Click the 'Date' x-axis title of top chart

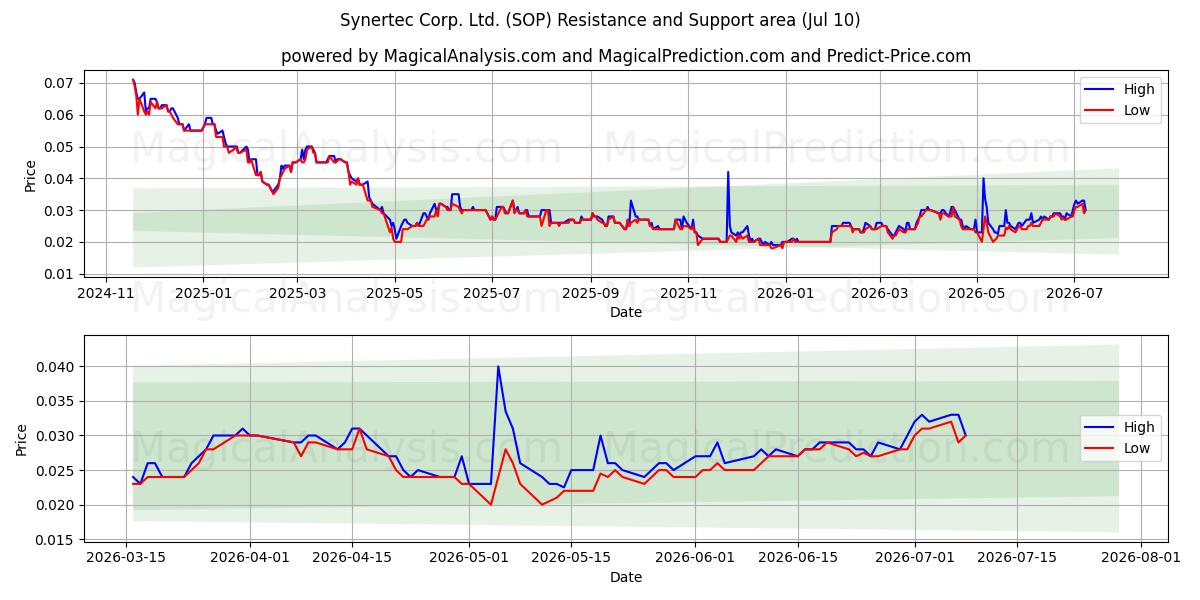626,312
